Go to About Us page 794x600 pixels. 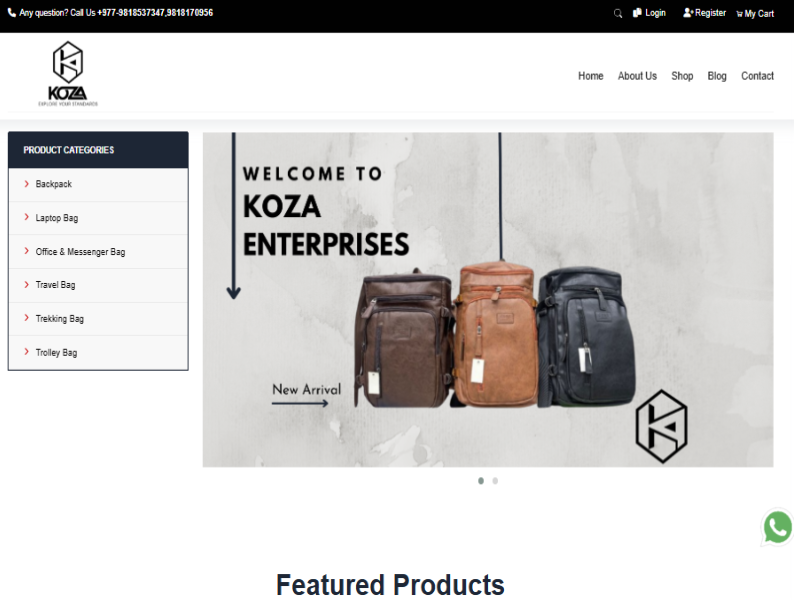[637, 76]
